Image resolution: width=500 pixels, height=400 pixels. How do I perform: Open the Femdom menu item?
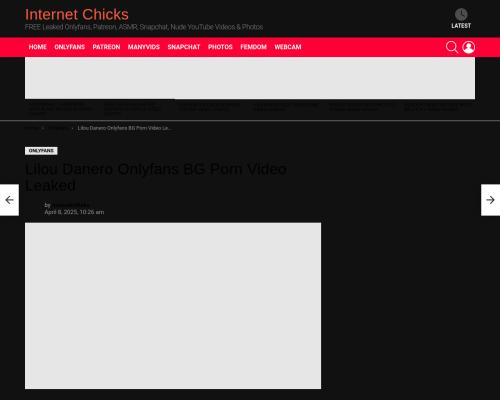pyautogui.click(x=253, y=47)
